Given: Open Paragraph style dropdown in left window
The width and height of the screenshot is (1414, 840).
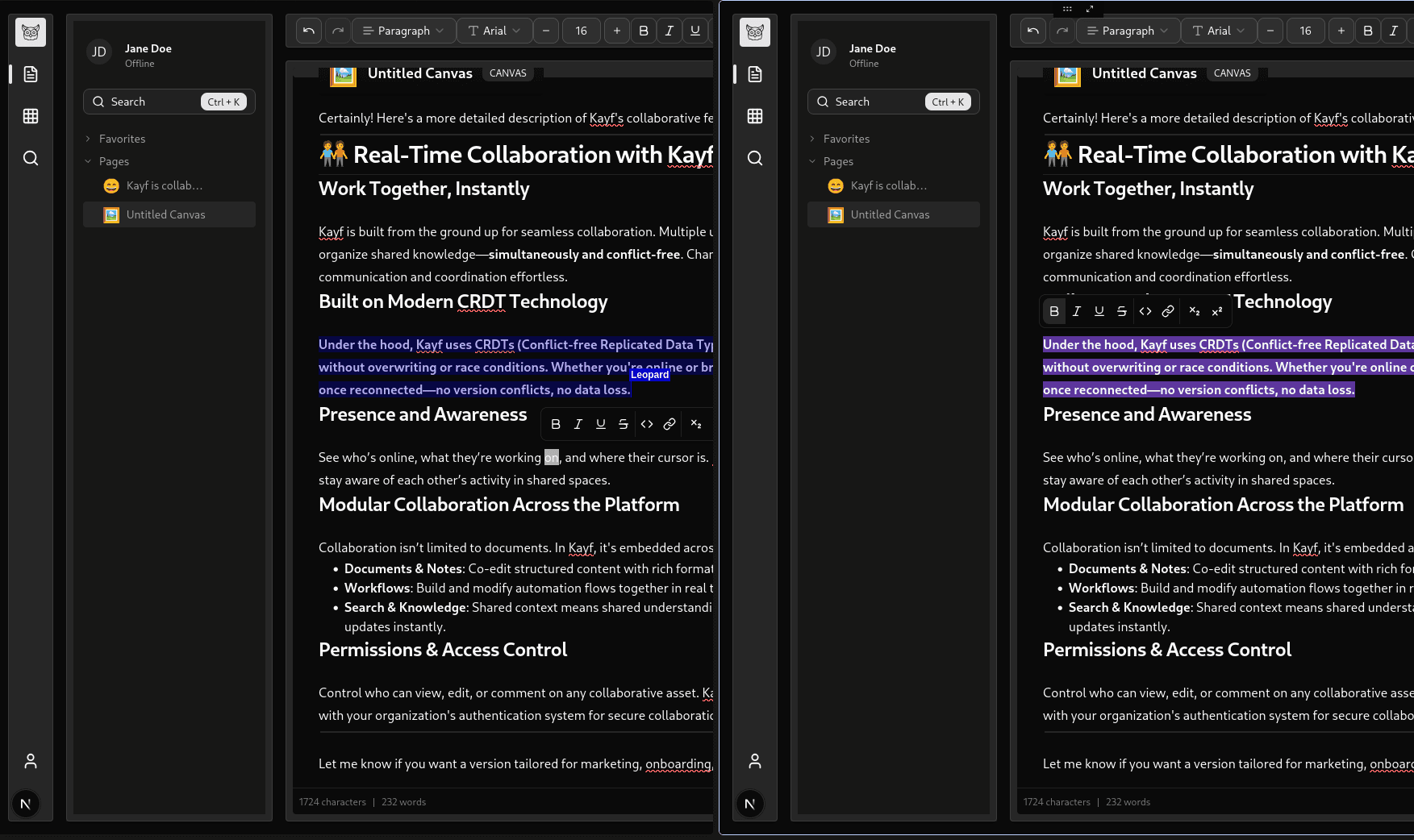Looking at the screenshot, I should 403,31.
